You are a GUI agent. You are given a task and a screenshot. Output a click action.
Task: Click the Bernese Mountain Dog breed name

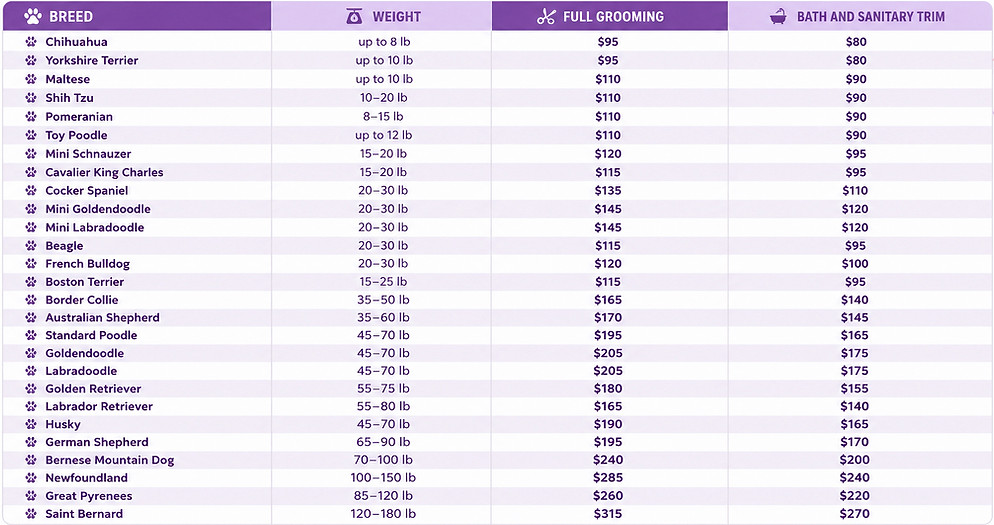[110, 460]
